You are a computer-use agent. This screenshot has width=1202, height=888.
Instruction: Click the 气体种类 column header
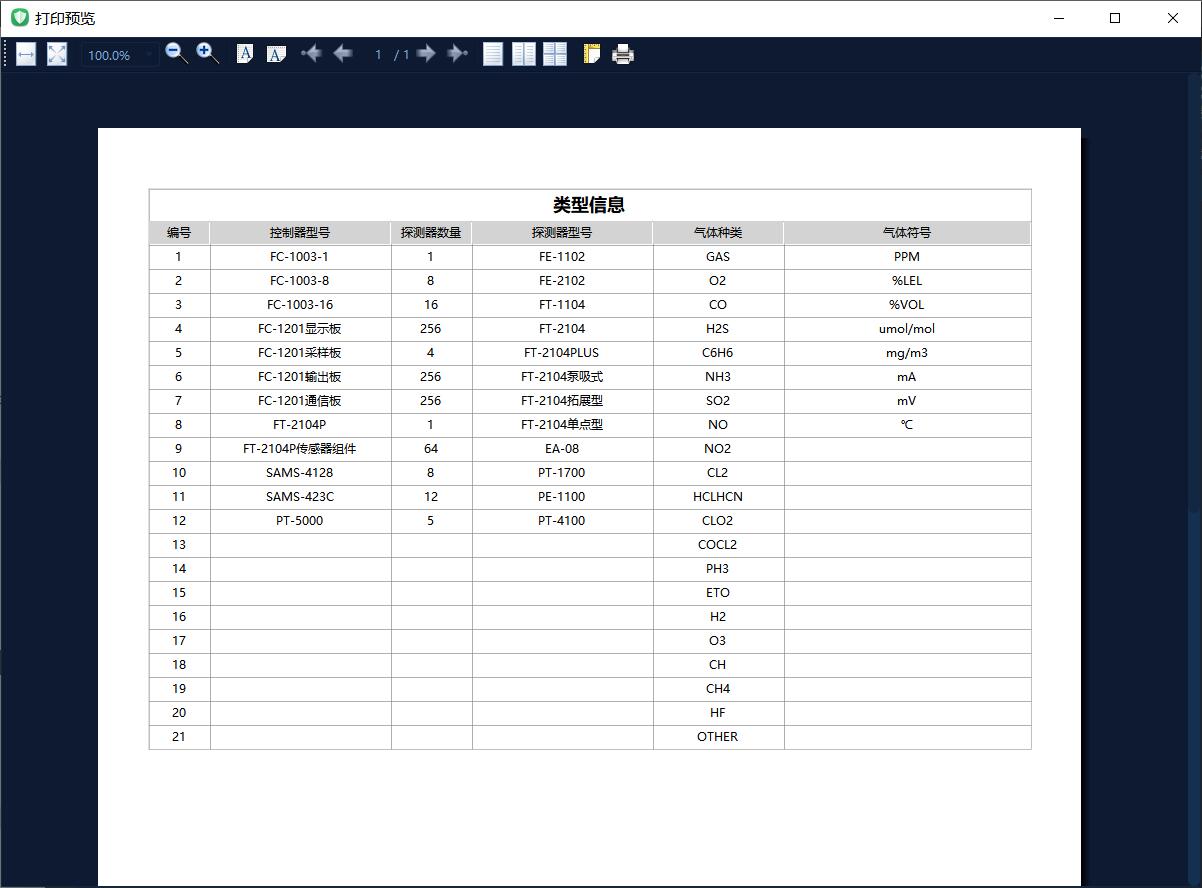click(718, 233)
